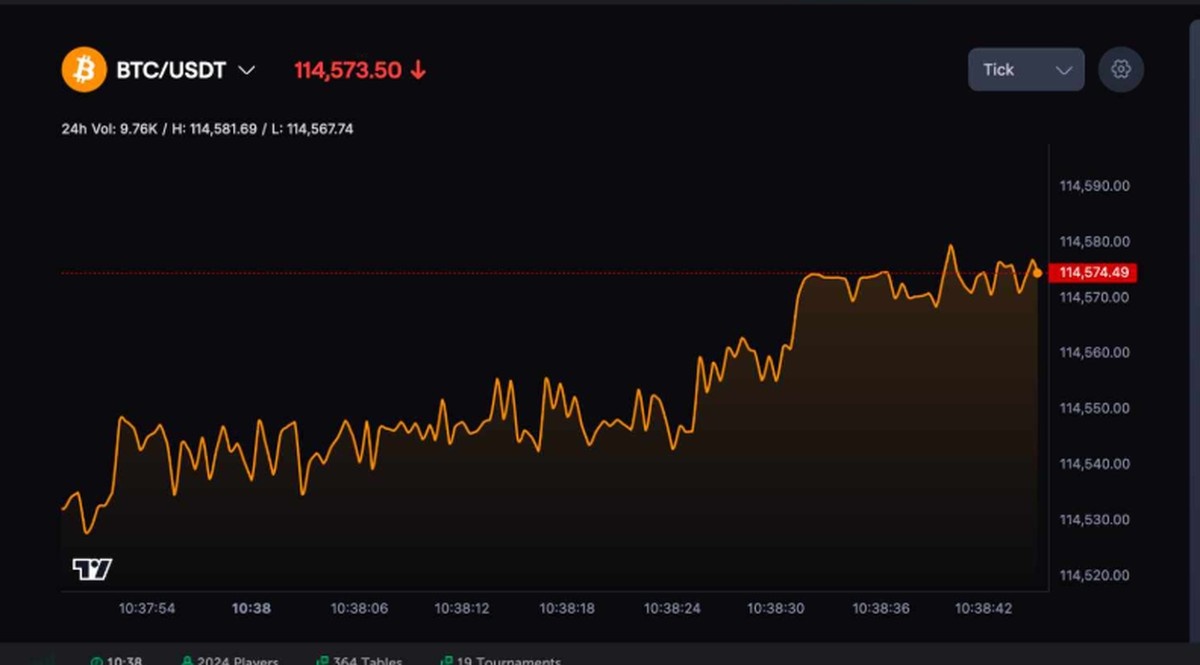This screenshot has width=1200, height=665.
Task: Click the orange Bitcoin logo icon
Action: [x=84, y=70]
